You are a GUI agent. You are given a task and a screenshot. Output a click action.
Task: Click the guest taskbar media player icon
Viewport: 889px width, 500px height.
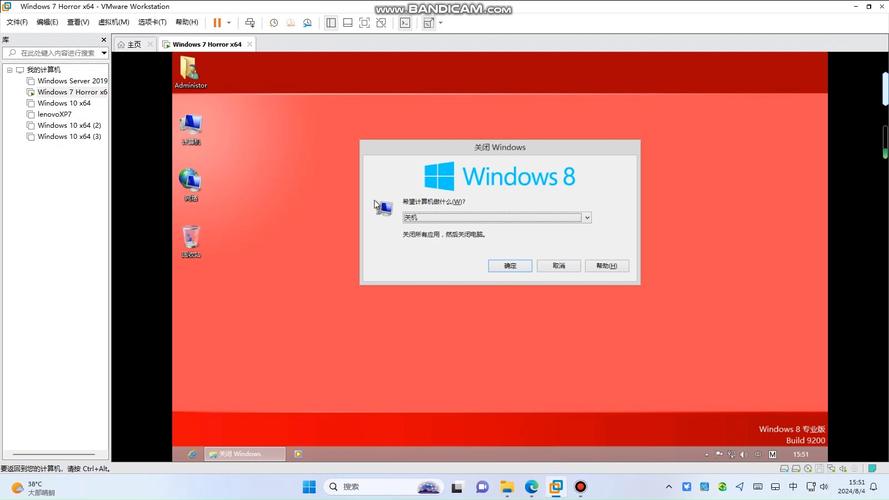point(298,454)
